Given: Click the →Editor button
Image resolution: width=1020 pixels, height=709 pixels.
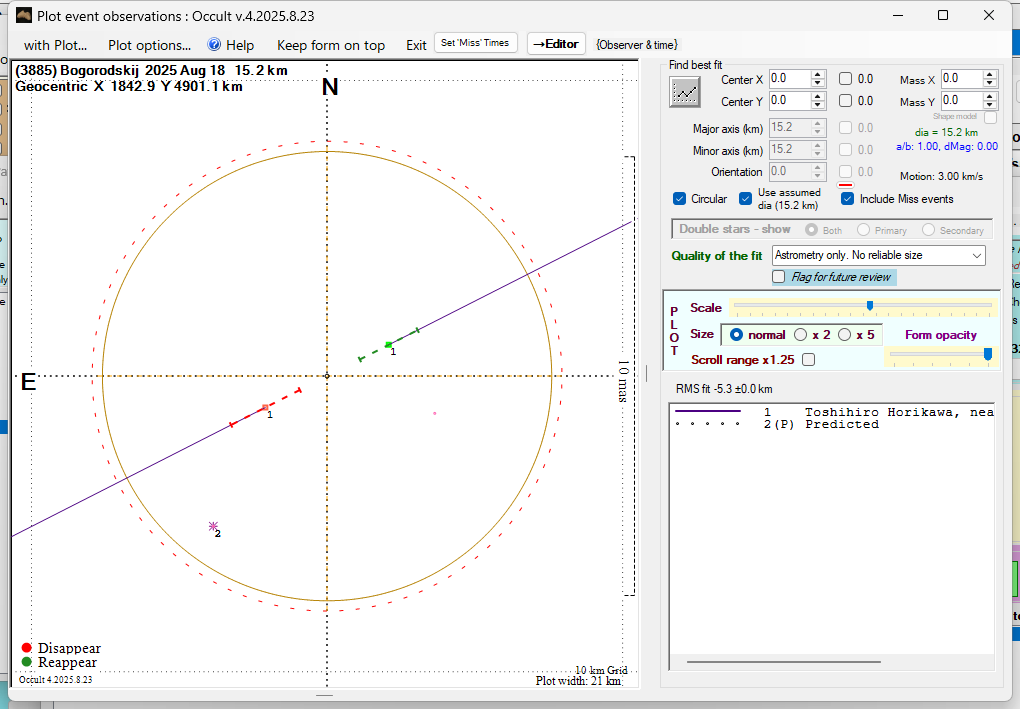Looking at the screenshot, I should (555, 44).
